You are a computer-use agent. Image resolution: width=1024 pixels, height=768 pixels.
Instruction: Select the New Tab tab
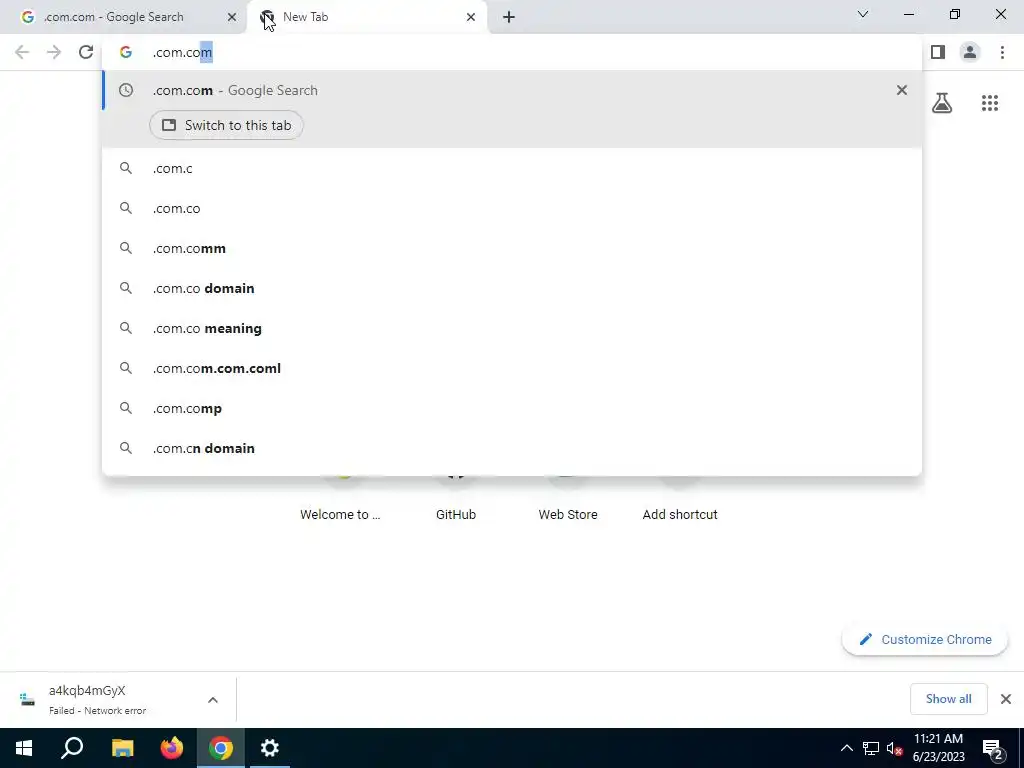coord(368,17)
